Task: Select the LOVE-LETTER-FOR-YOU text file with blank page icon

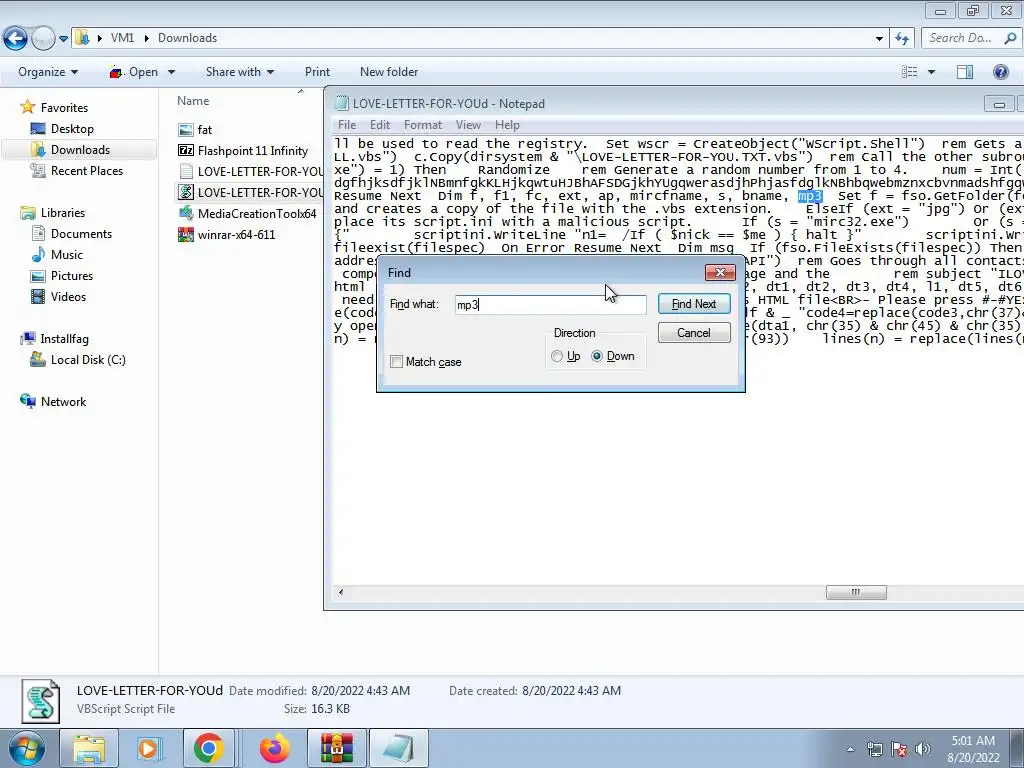Action: (x=251, y=171)
